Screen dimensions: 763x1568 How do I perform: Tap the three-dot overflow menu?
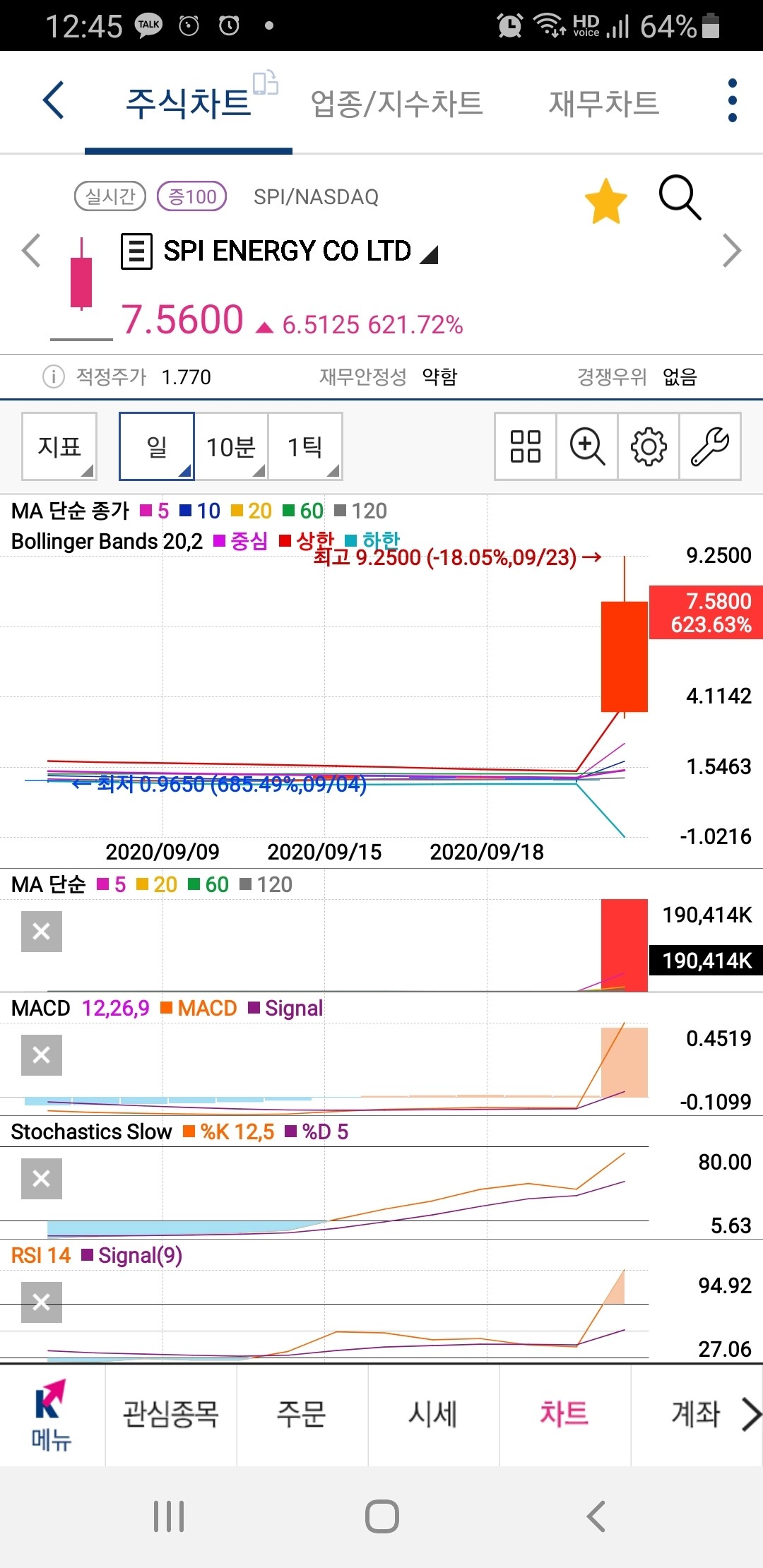pos(732,100)
